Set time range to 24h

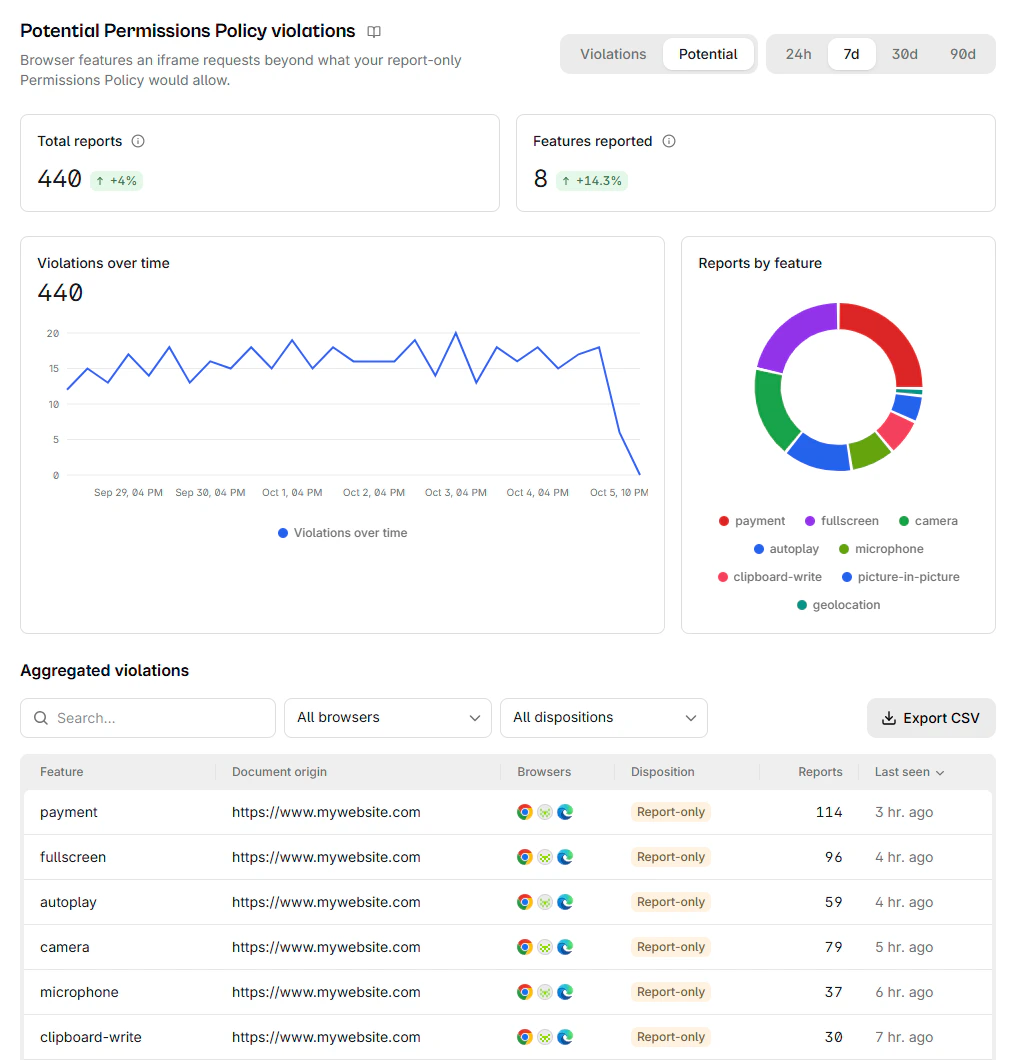798,54
